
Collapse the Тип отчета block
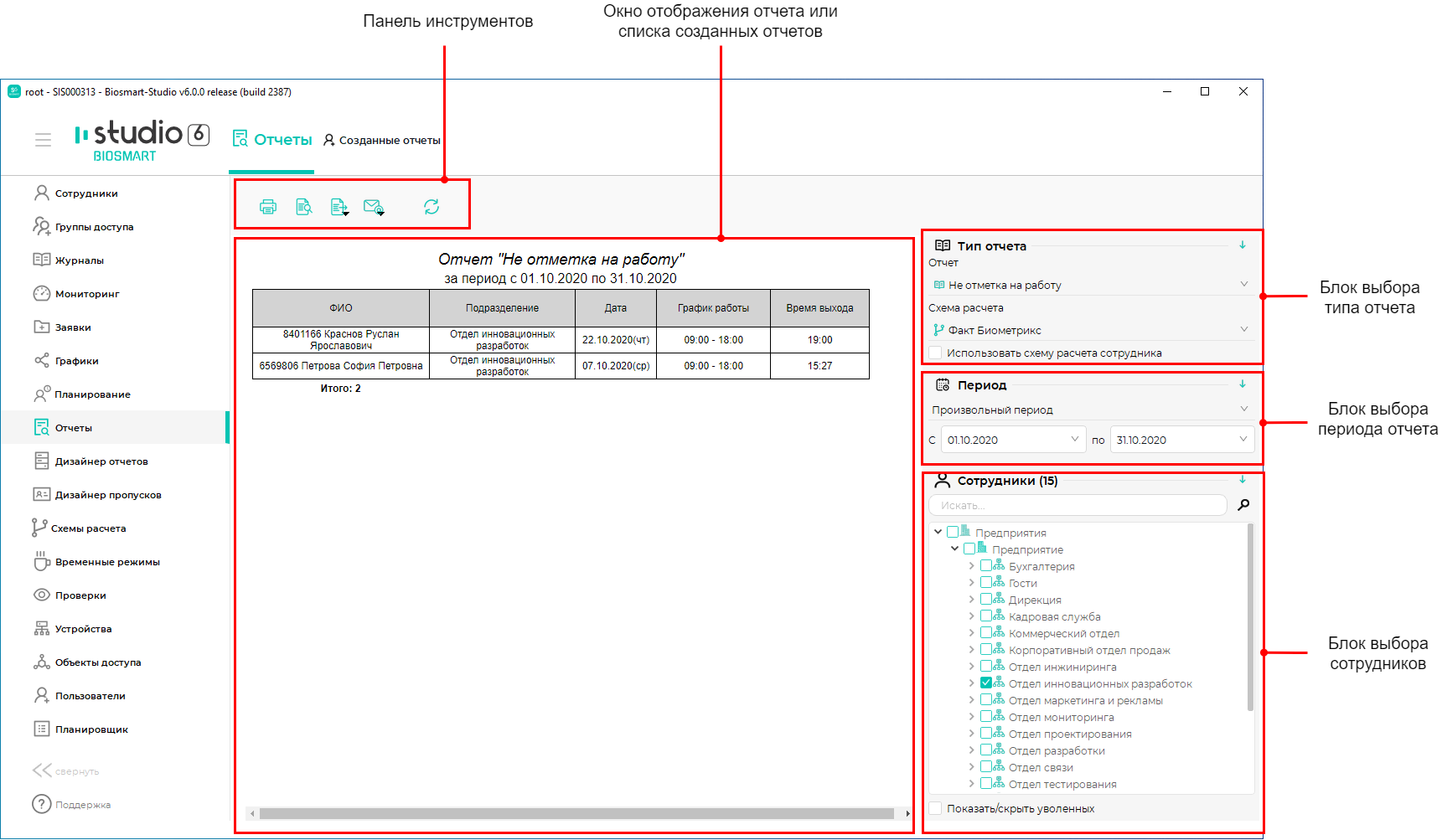pyautogui.click(x=1243, y=245)
